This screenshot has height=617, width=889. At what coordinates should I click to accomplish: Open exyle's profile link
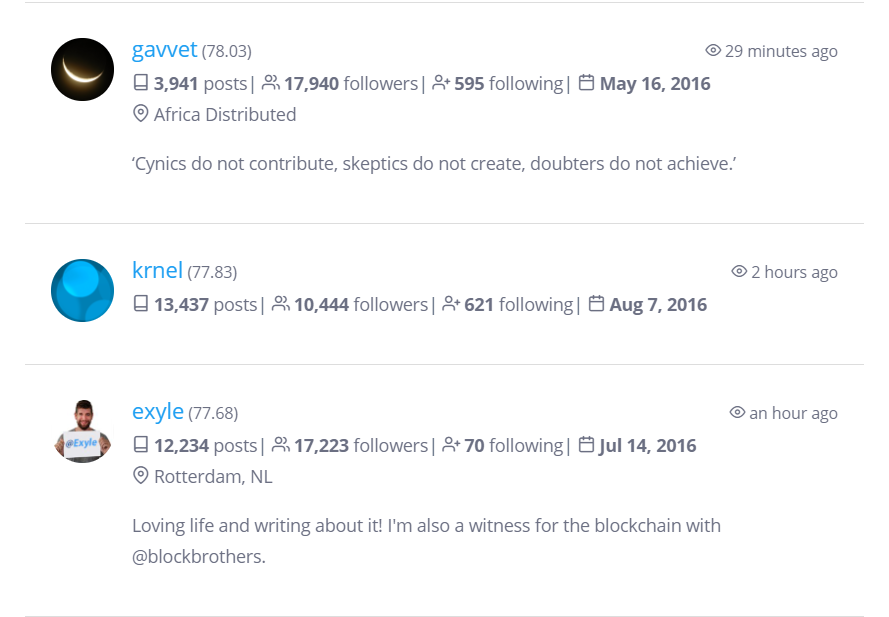point(158,412)
